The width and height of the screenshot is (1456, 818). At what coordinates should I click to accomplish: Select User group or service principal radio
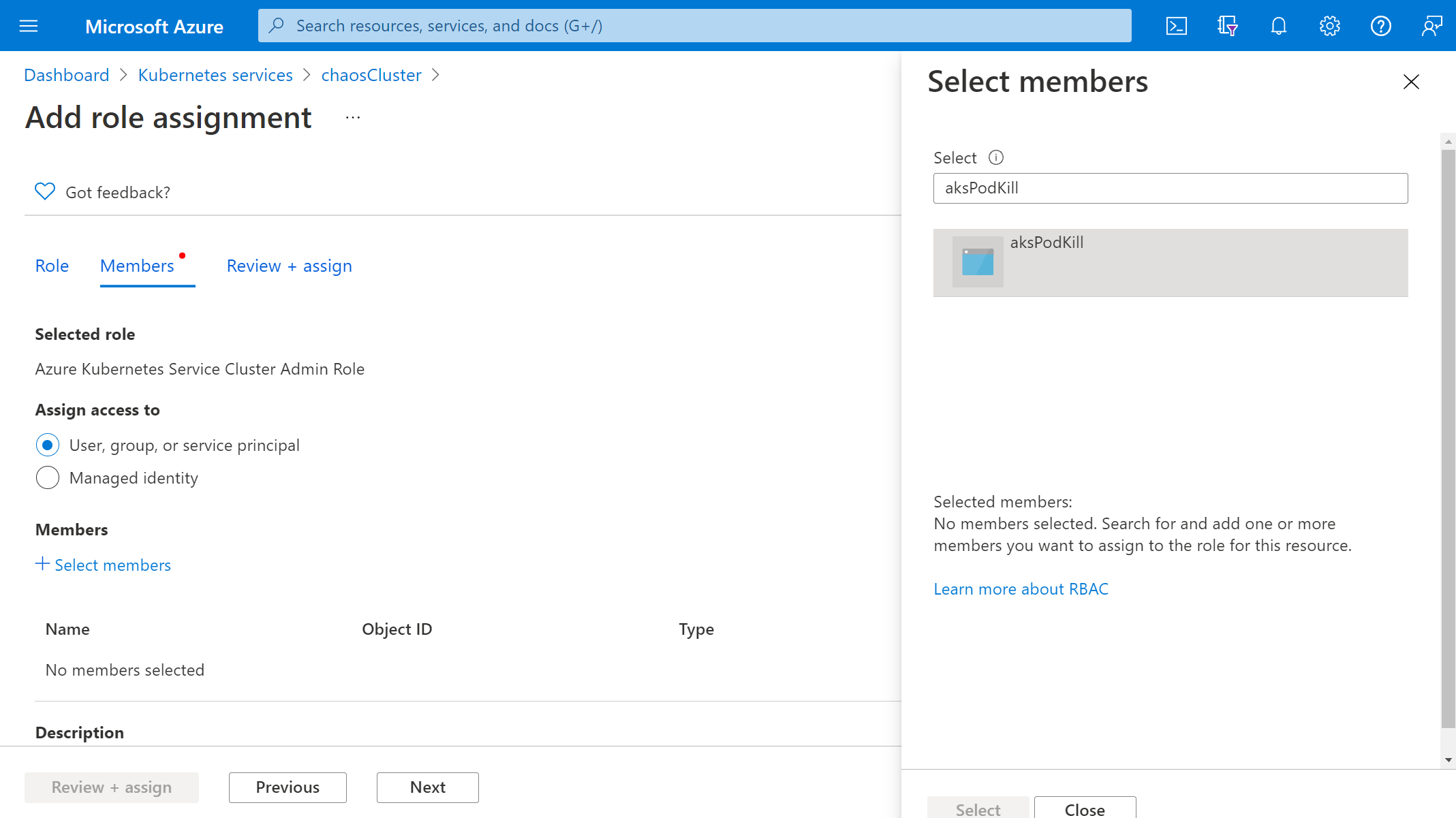47,444
